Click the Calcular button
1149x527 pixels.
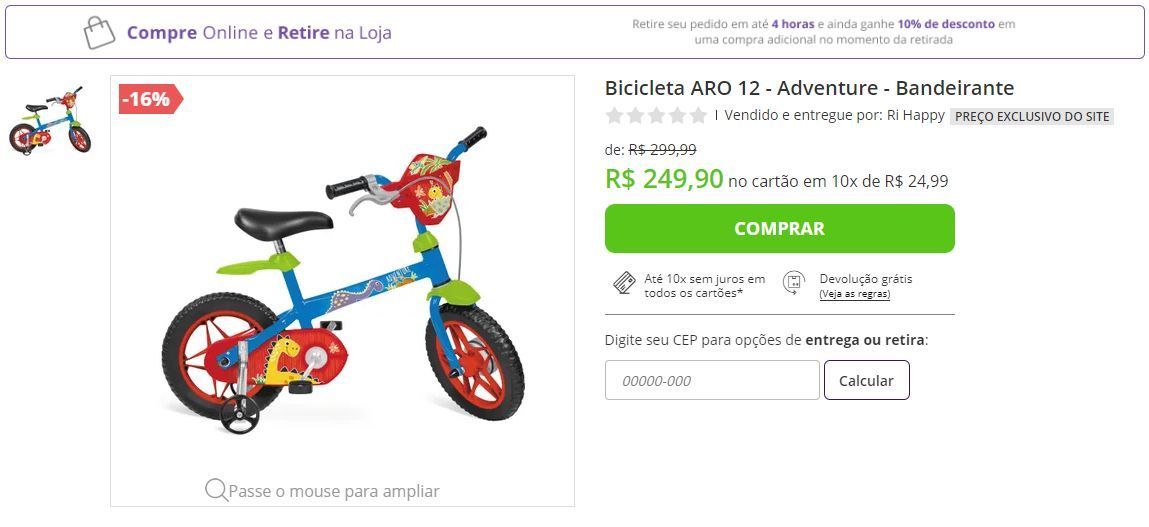(x=866, y=380)
